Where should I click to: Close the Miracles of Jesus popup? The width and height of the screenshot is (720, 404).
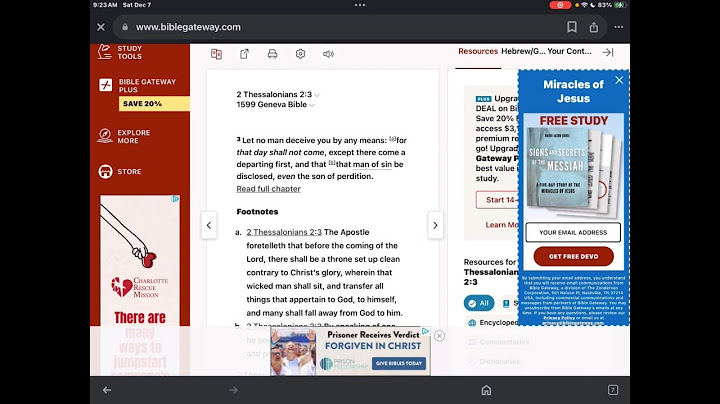(x=619, y=80)
